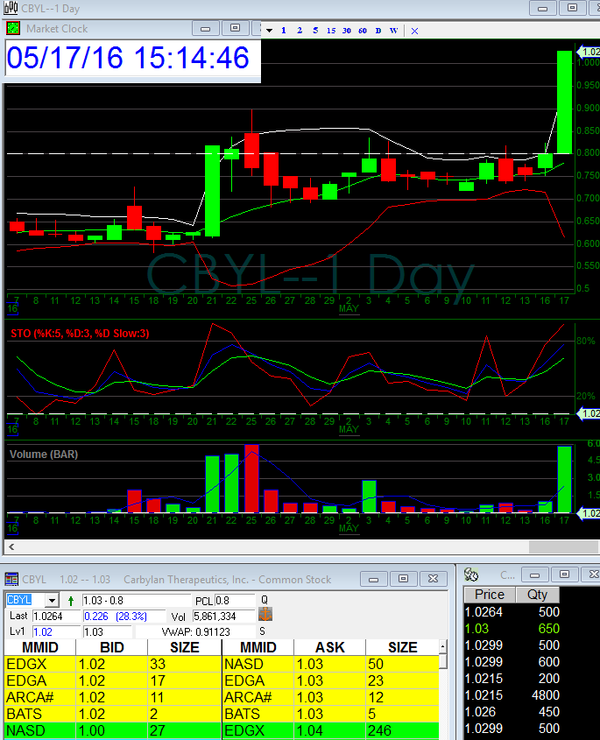Click the ASK column header
The width and height of the screenshot is (600, 740).
tap(330, 648)
